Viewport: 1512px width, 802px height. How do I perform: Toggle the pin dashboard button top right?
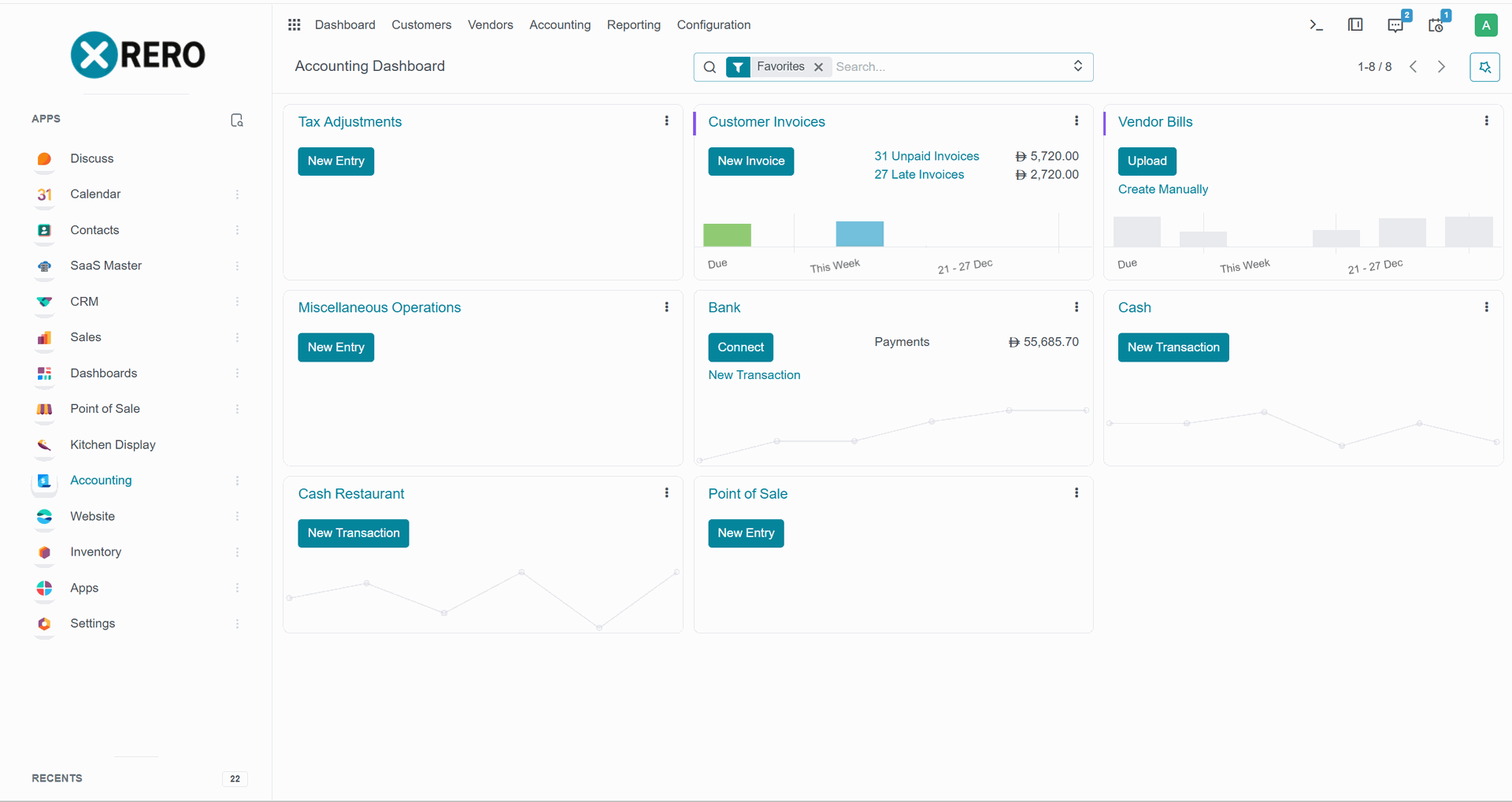pos(1484,67)
